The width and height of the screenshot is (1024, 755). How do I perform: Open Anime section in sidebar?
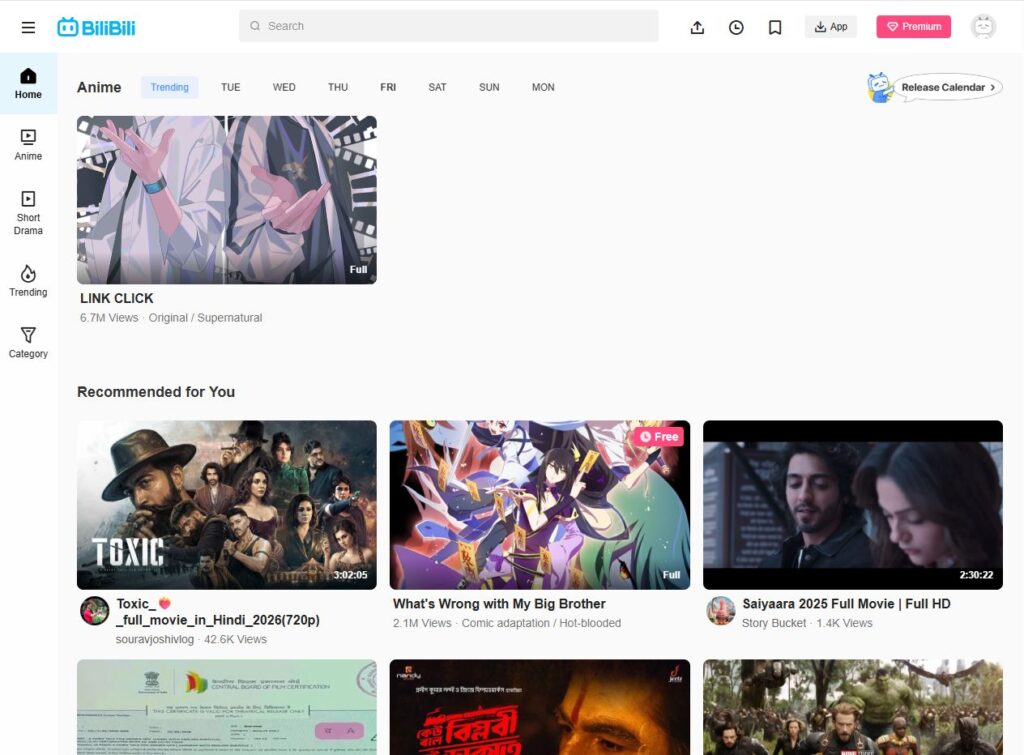click(x=28, y=145)
